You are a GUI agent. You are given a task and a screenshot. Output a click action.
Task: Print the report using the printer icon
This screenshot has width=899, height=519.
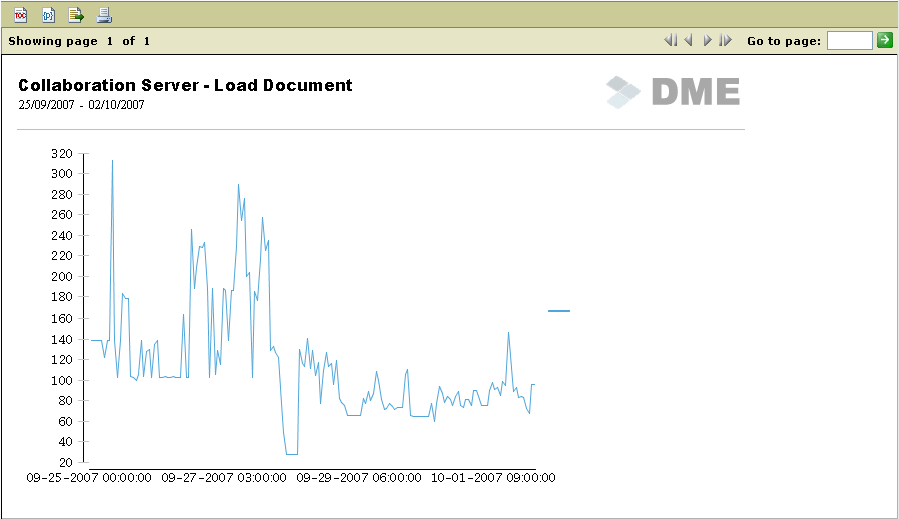[104, 14]
